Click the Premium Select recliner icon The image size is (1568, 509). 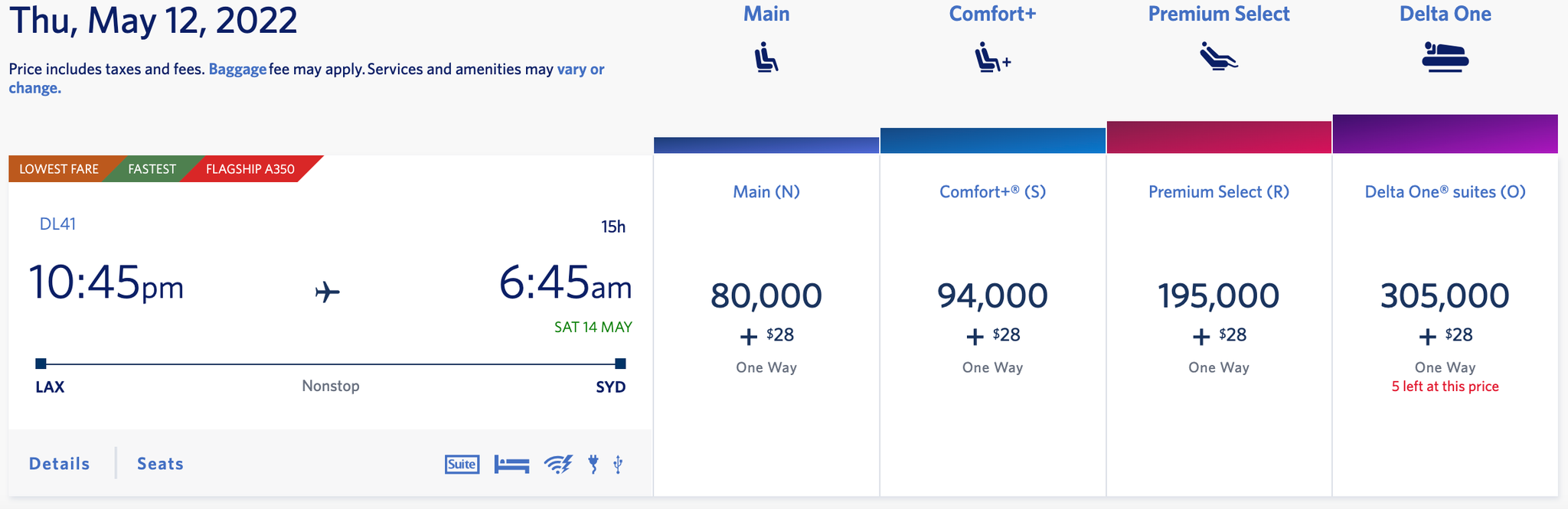point(1217,57)
